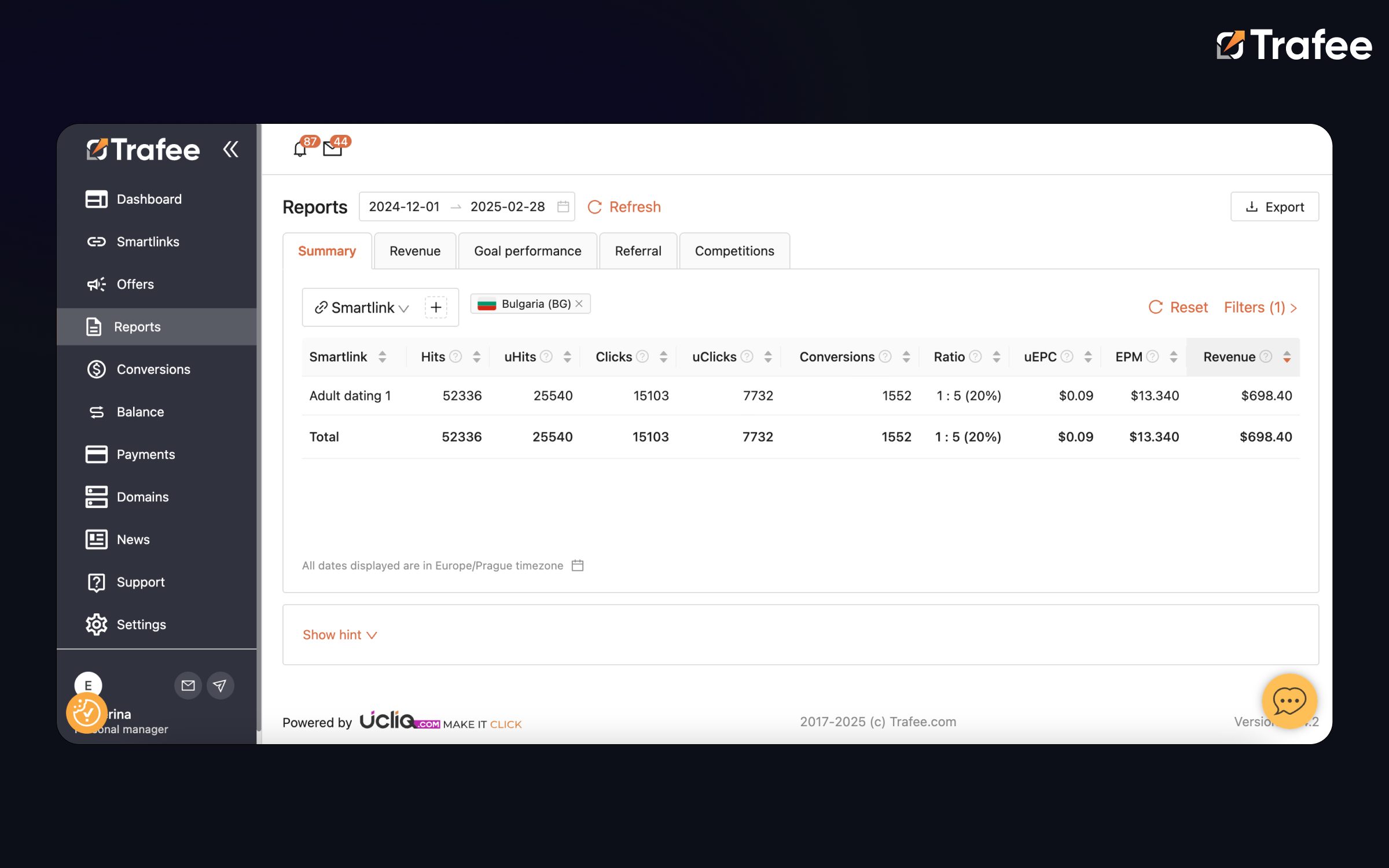Image resolution: width=1389 pixels, height=868 pixels.
Task: Click start date 2024-12-01 field
Action: pos(404,207)
